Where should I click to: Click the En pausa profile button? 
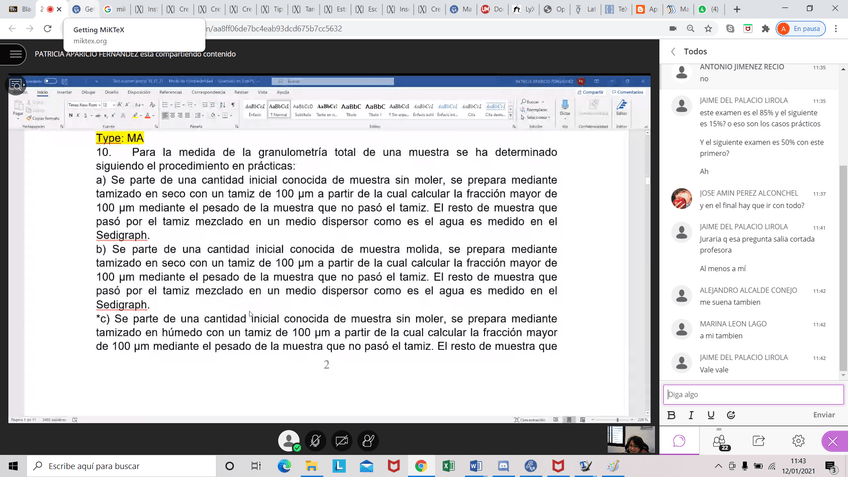pos(798,29)
